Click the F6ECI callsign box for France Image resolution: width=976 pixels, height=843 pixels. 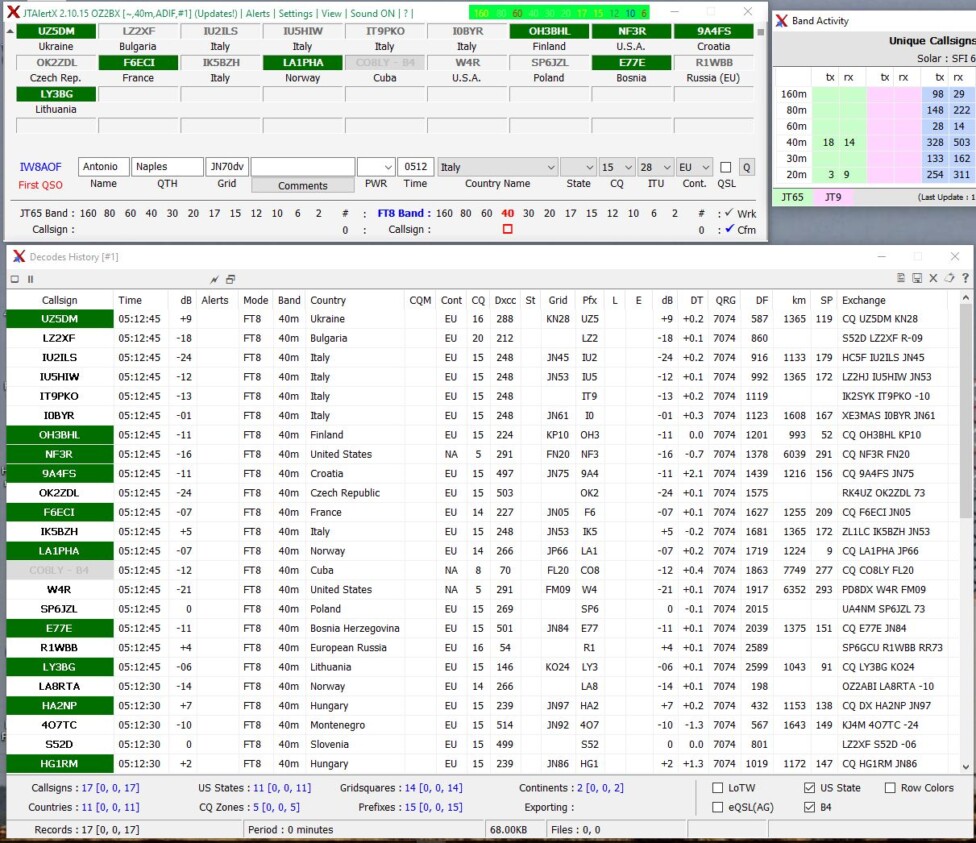coord(138,62)
